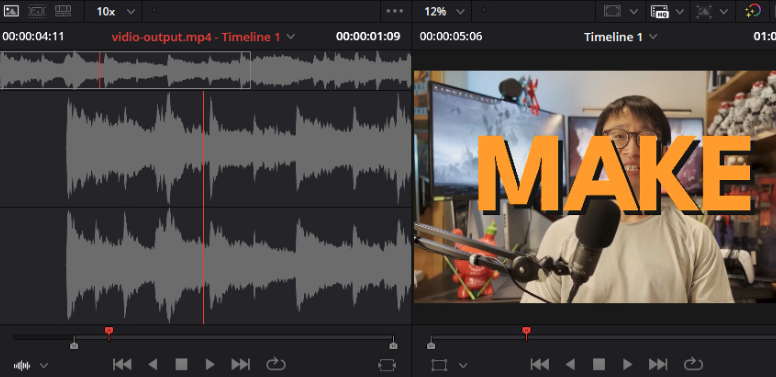Open the 10x waveform zoom dropdown
This screenshot has height=377, width=776.
pos(116,11)
